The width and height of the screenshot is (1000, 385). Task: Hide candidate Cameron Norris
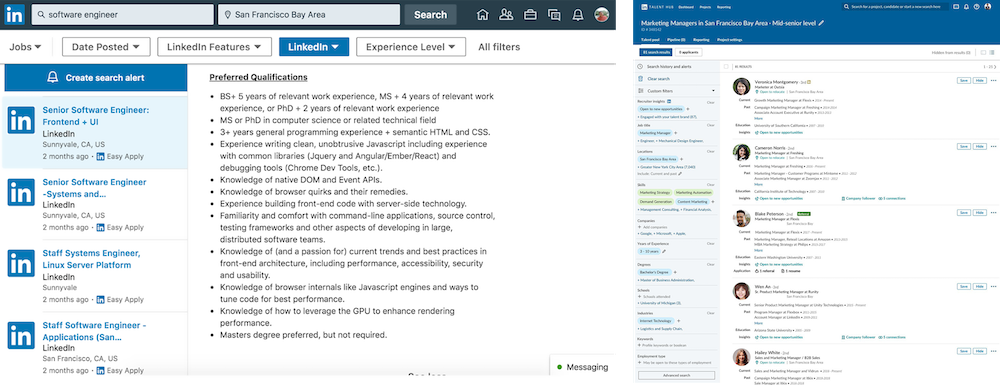click(980, 147)
